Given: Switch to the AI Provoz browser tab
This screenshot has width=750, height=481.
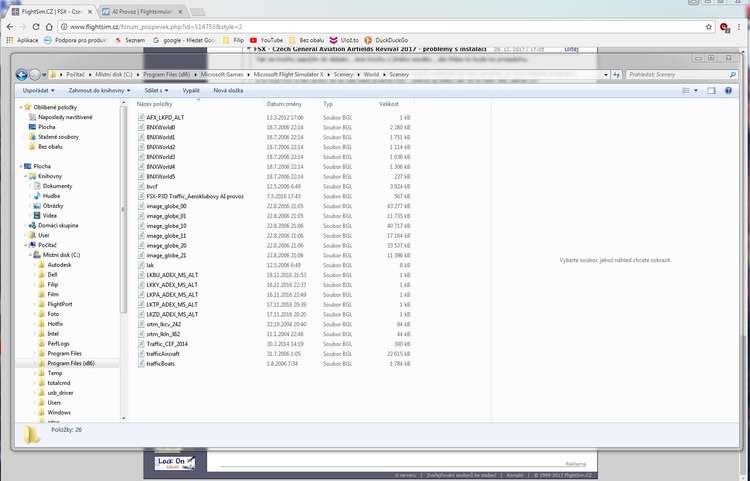Looking at the screenshot, I should [x=143, y=11].
